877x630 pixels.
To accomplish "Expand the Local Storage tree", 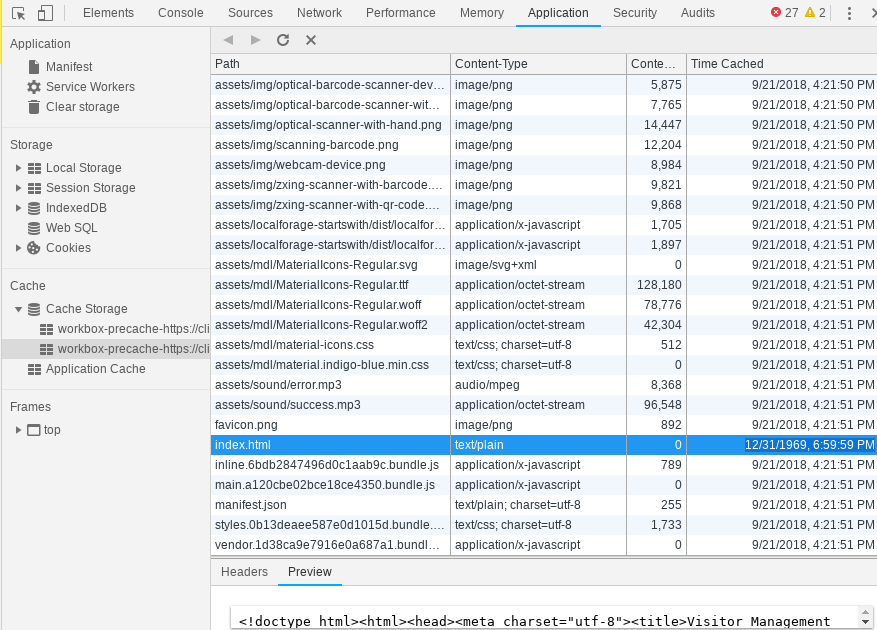I will (x=18, y=167).
